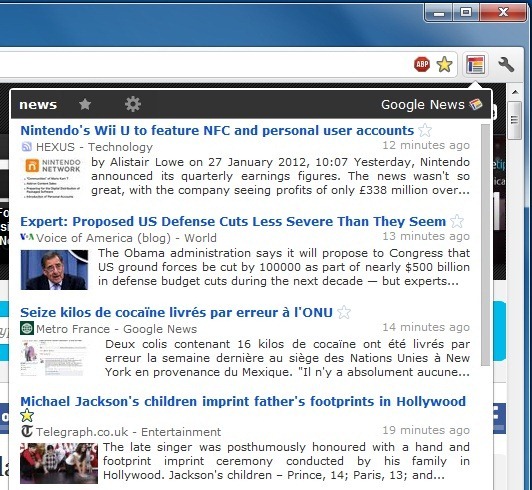Open Seize kilos de cocaïne article
This screenshot has height=490, width=532.
coord(176,312)
